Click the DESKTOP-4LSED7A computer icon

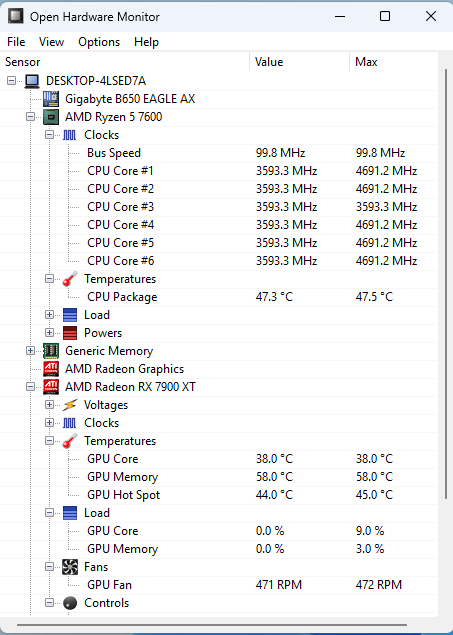point(32,81)
